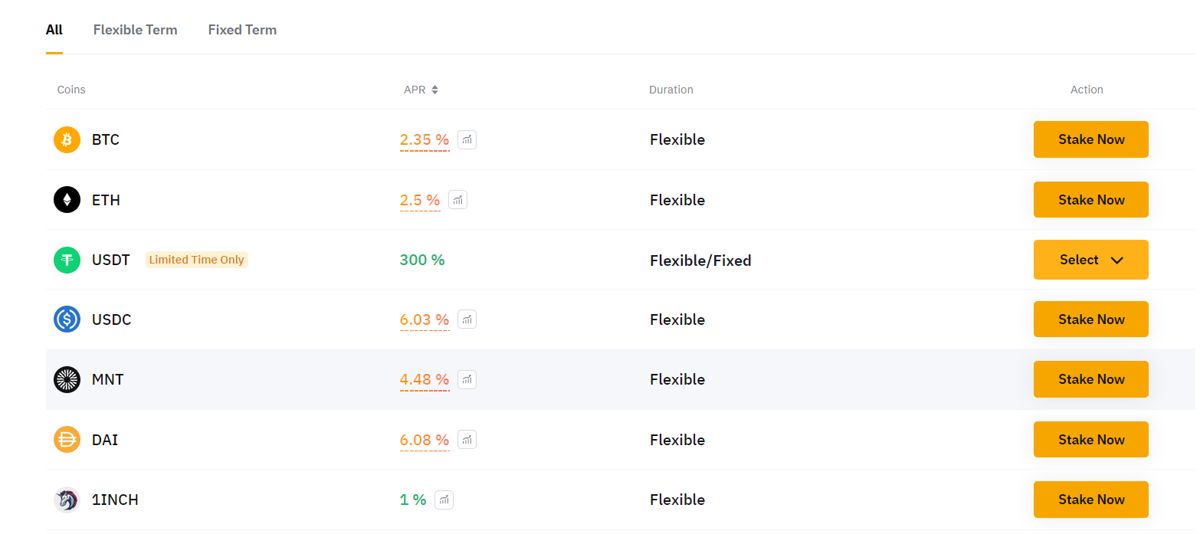Click the DAI coin icon

click(67, 440)
